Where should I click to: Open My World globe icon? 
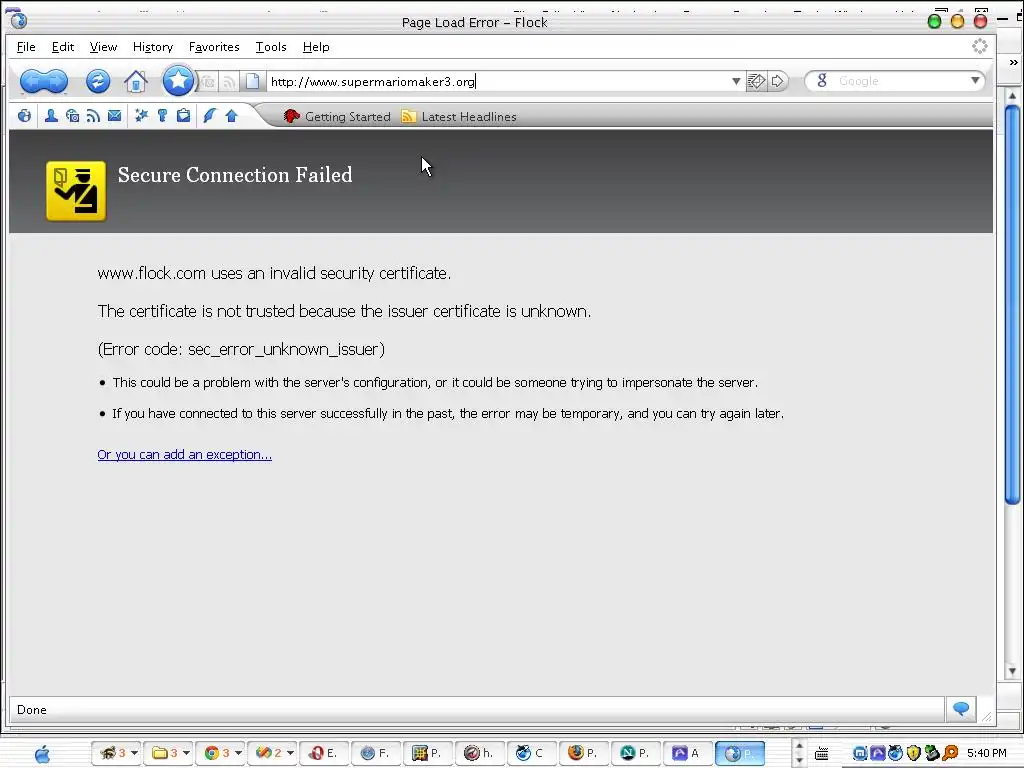point(24,116)
